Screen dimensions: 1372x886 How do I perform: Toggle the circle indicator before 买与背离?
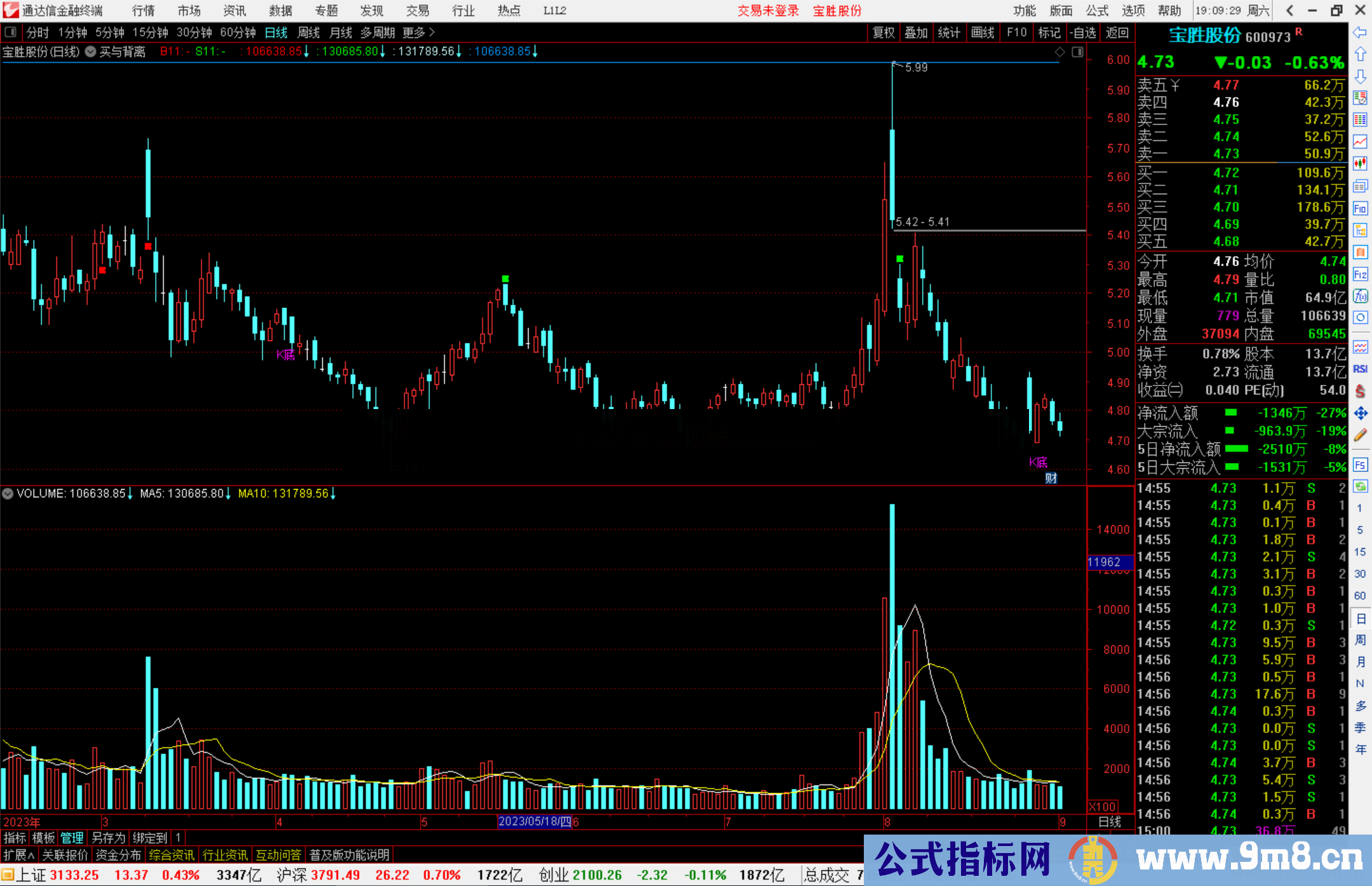(91, 51)
